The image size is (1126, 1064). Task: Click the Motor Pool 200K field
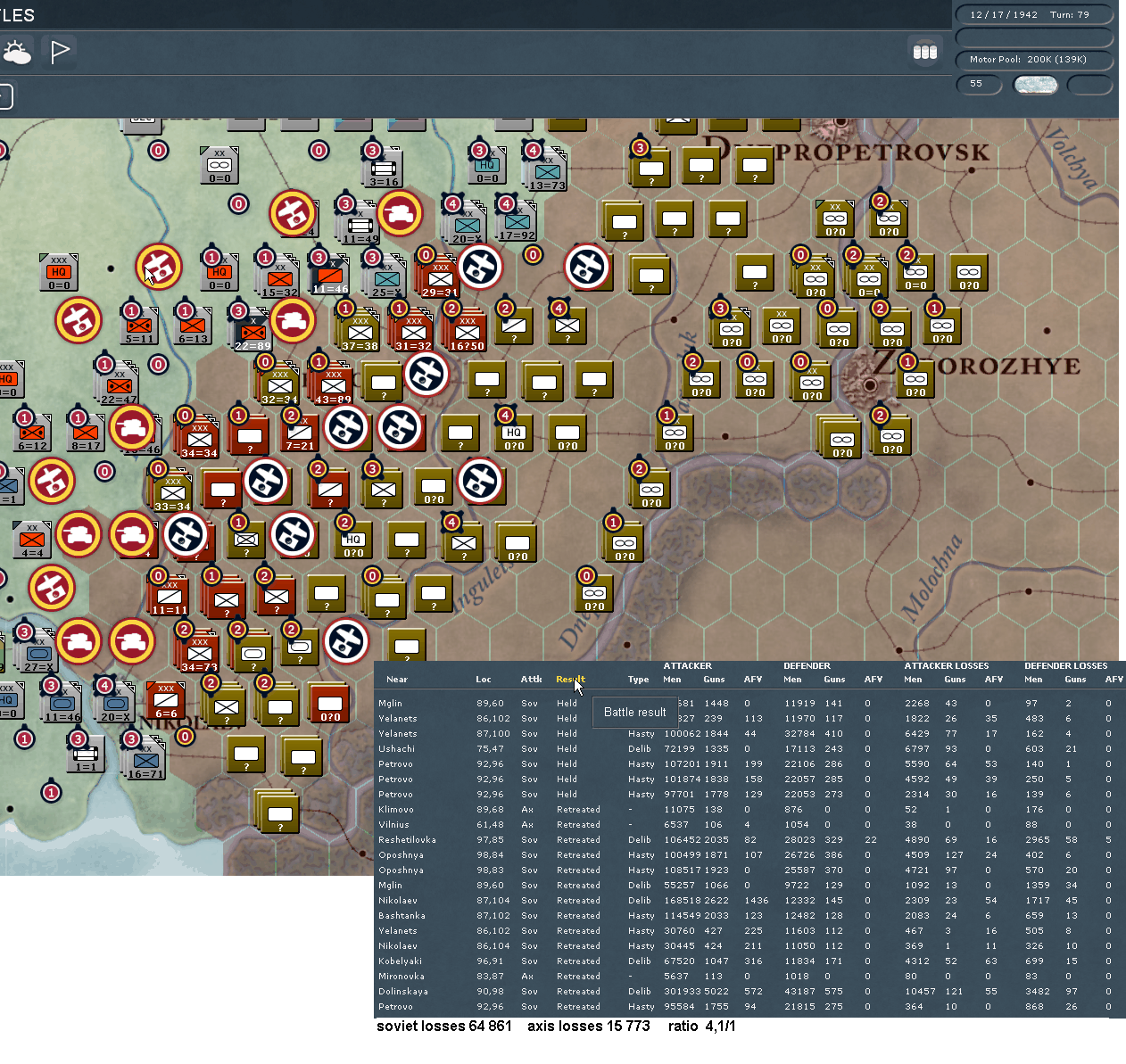click(1034, 60)
